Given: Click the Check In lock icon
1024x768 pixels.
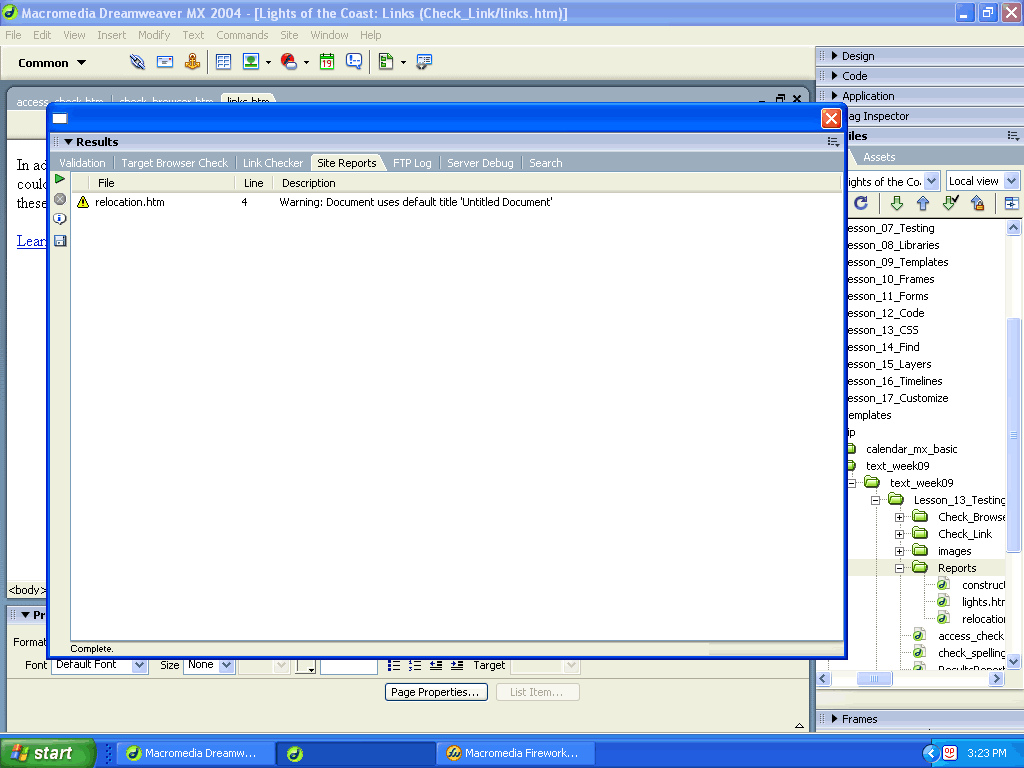Looking at the screenshot, I should [978, 203].
